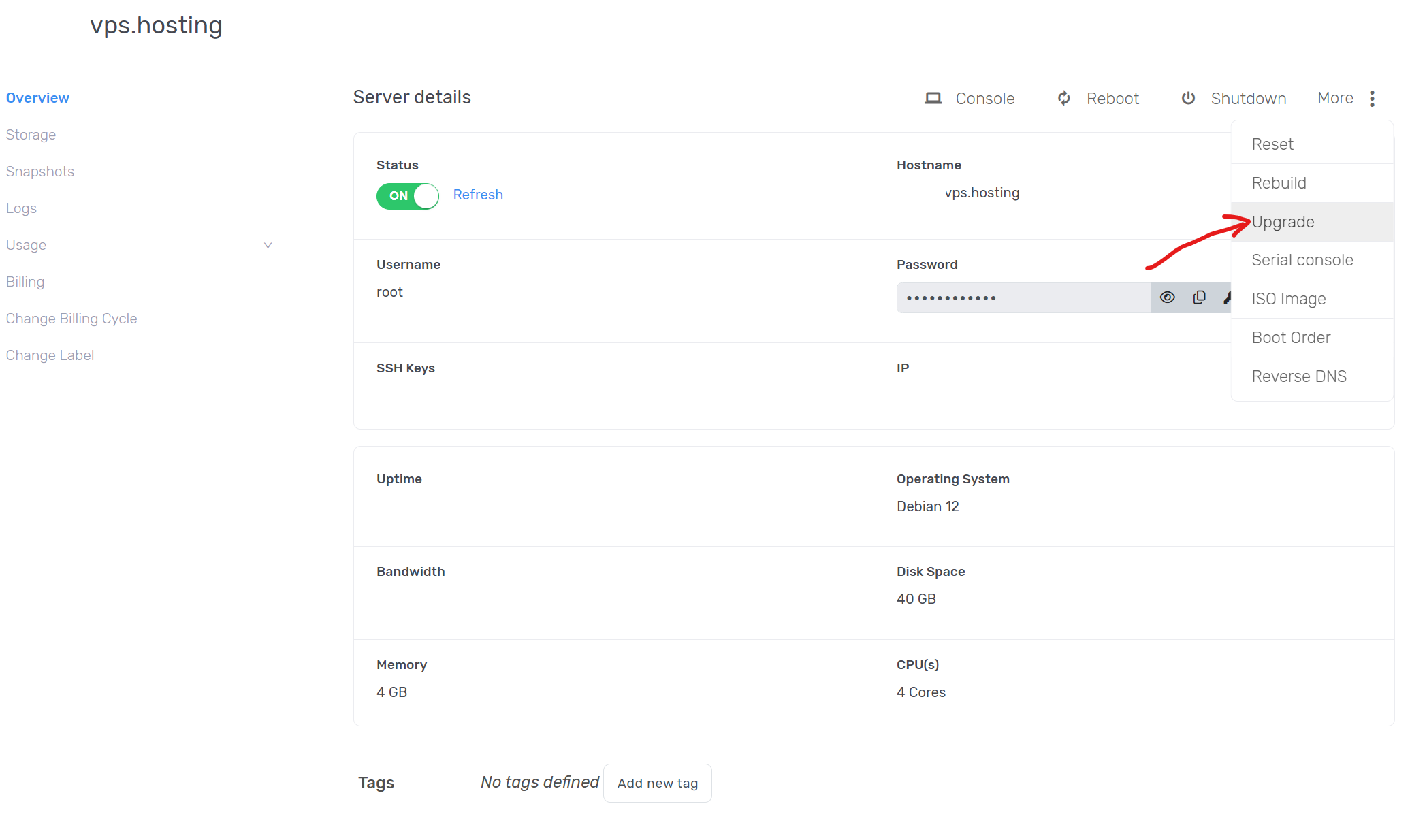Click the Console laptop icon

tap(933, 99)
